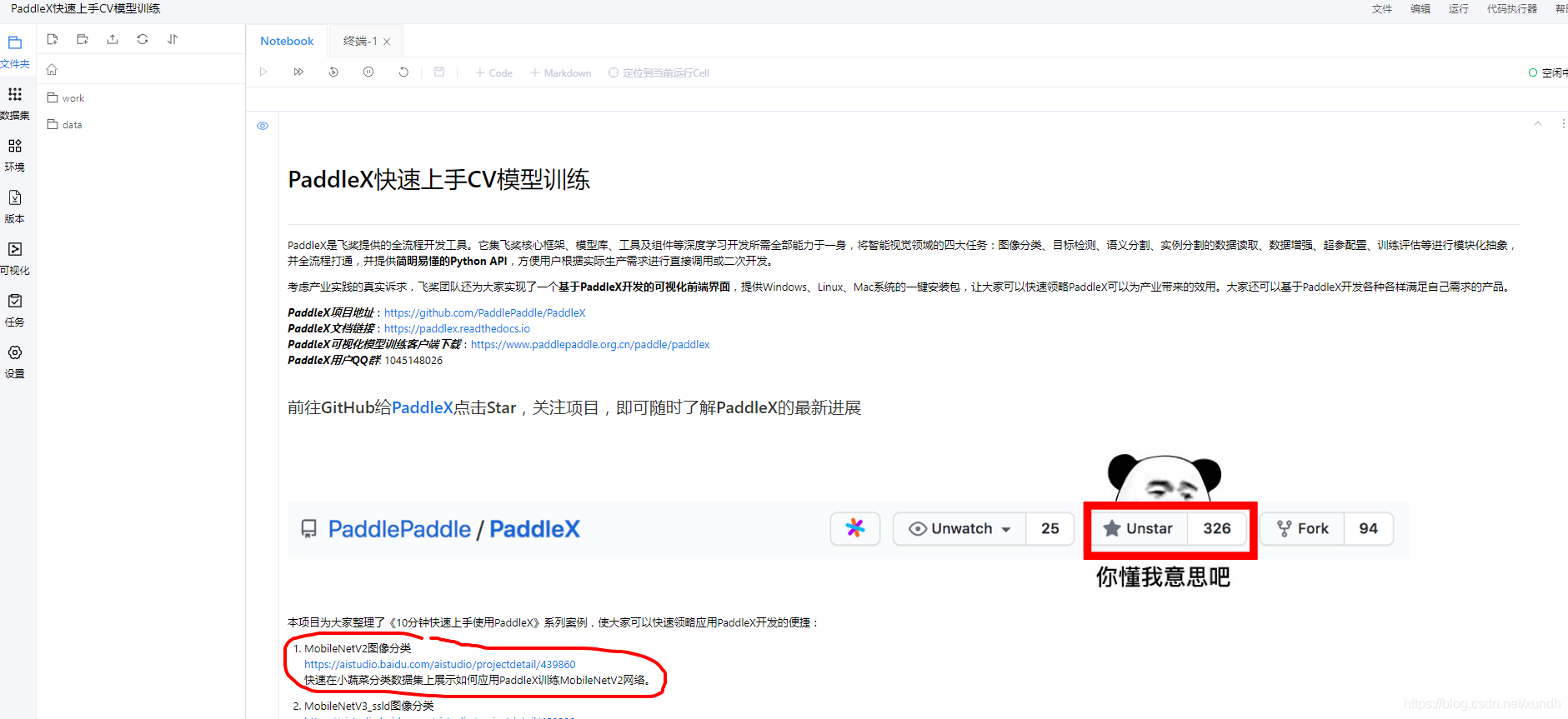Viewport: 1568px width, 719px height.
Task: Click the MobileNetV3_ssld图像分类 list item
Action: [x=368, y=706]
